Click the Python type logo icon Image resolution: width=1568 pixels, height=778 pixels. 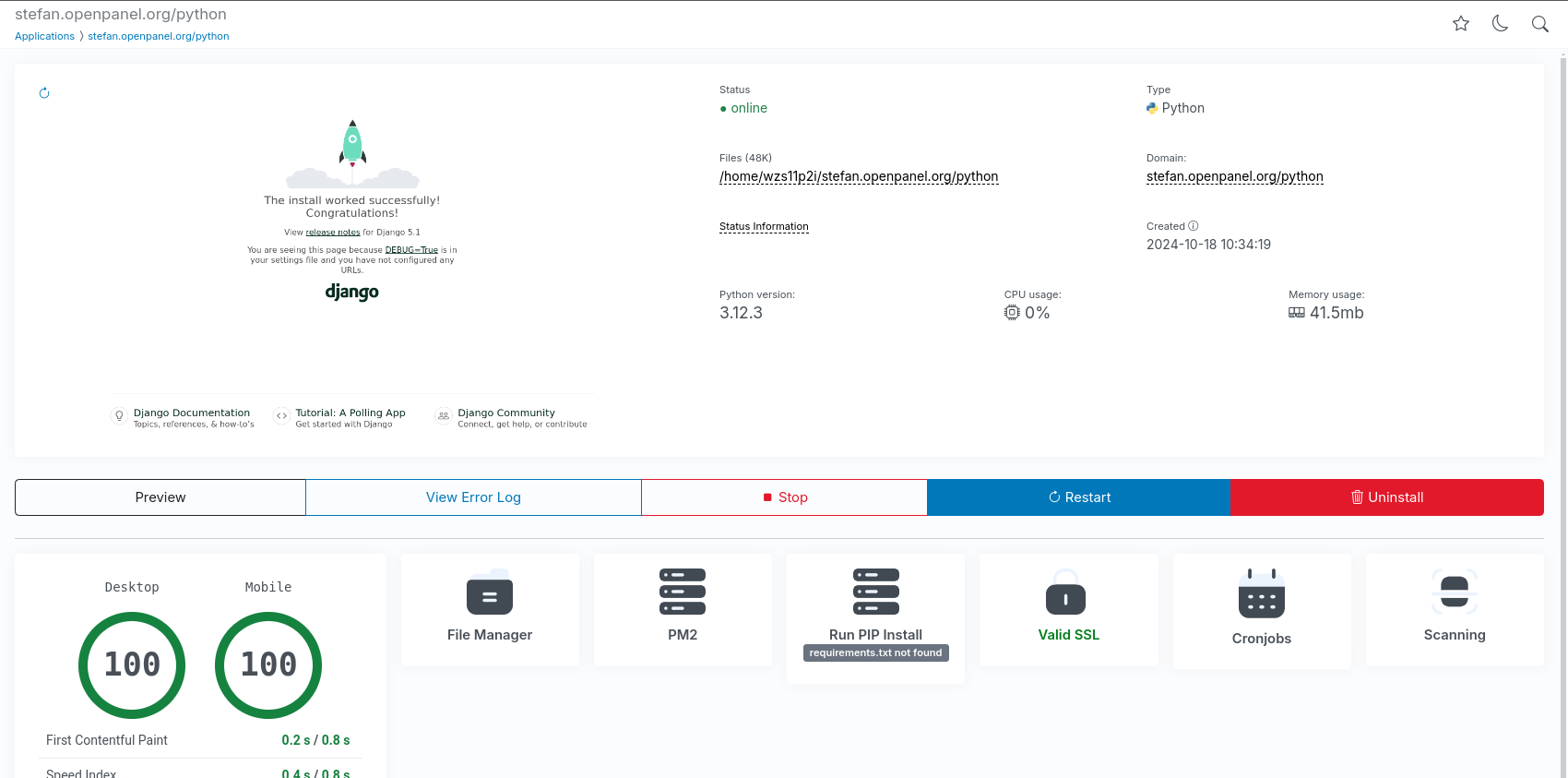[x=1152, y=108]
